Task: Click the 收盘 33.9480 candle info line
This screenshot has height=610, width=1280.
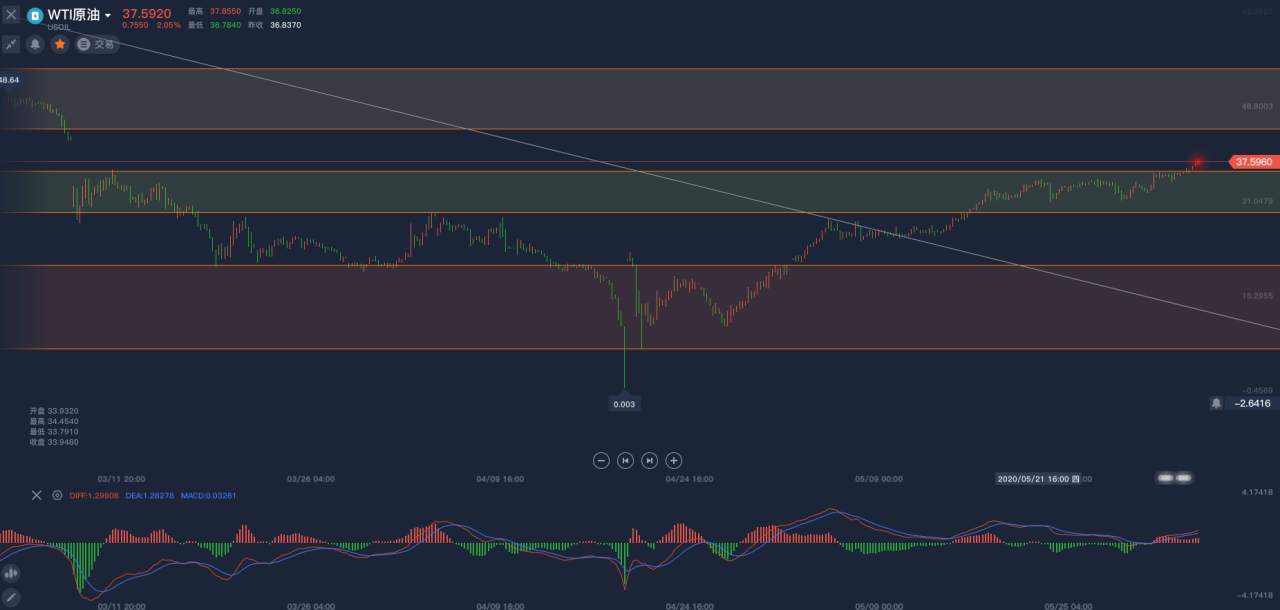Action: pos(54,441)
